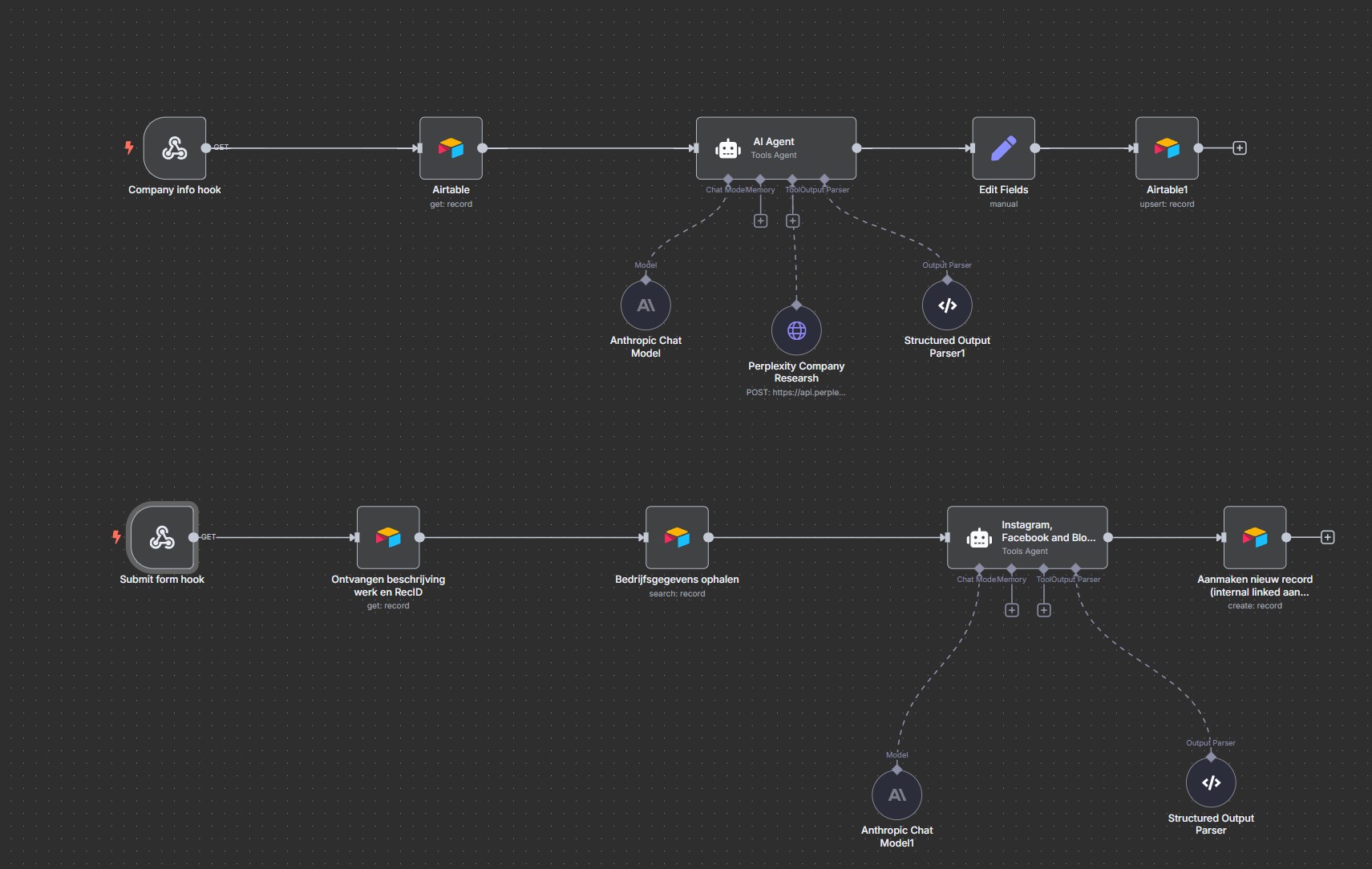Add node after Airtable1 with plus button
This screenshot has width=1372, height=869.
coord(1240,148)
